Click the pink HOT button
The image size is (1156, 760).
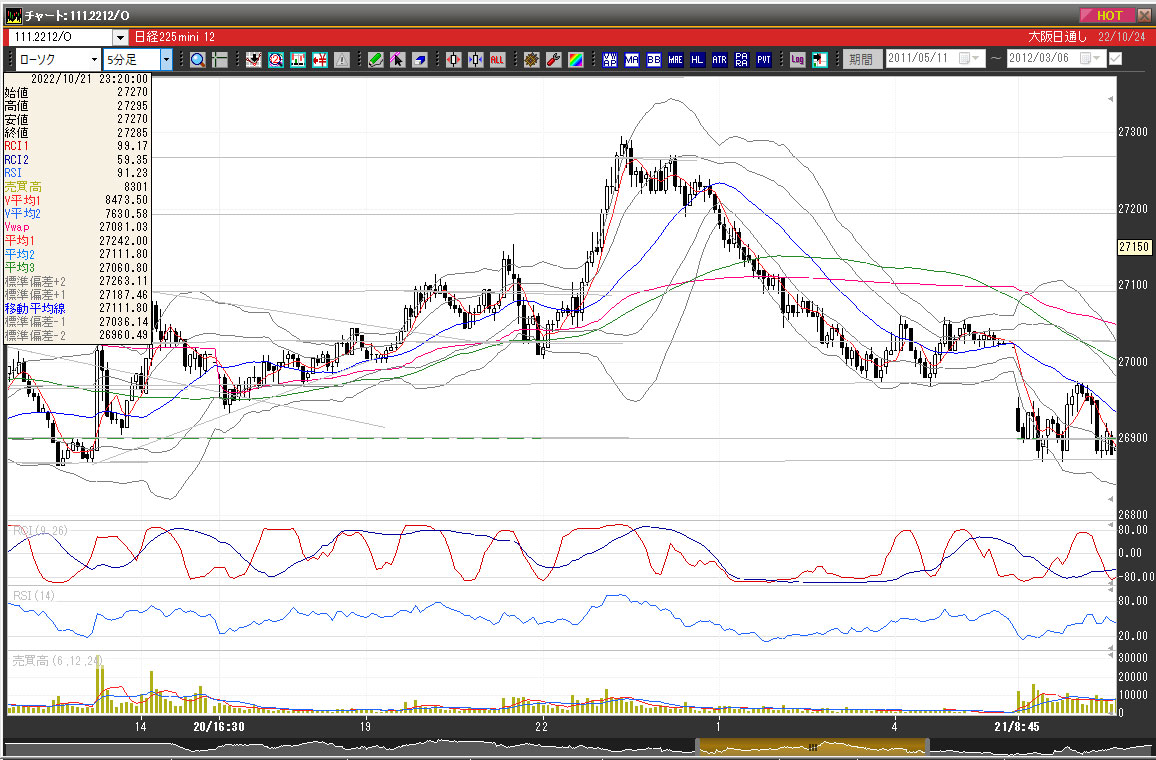click(x=1106, y=15)
